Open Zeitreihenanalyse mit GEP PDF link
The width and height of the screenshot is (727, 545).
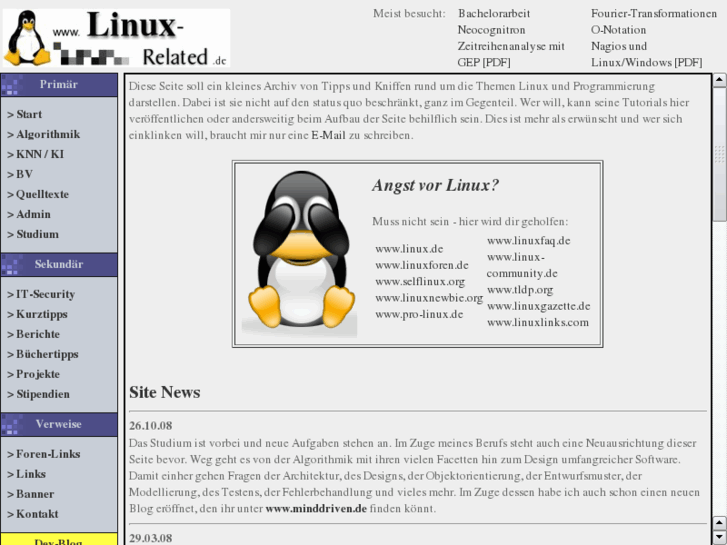[511, 54]
